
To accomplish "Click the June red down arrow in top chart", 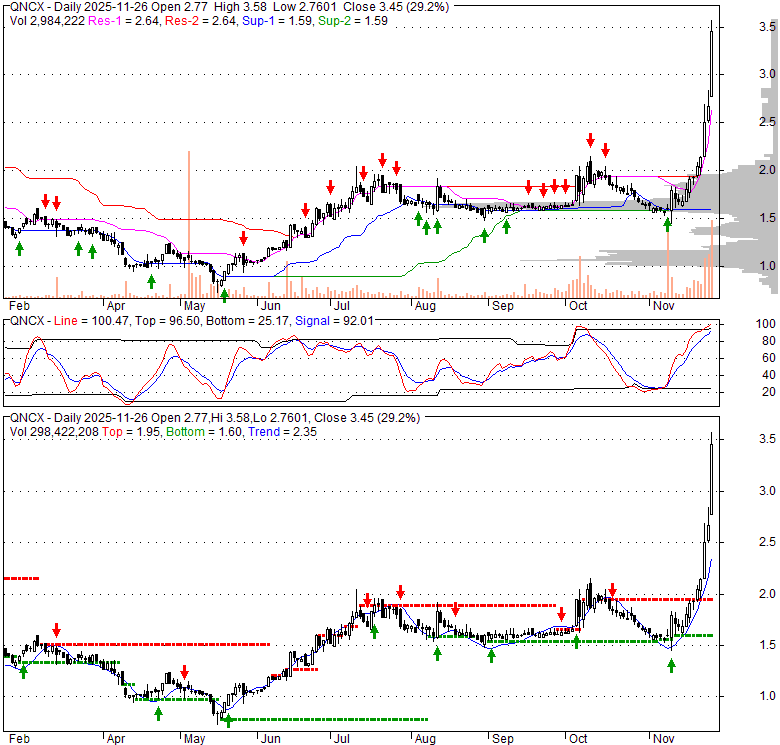I will pos(304,209).
